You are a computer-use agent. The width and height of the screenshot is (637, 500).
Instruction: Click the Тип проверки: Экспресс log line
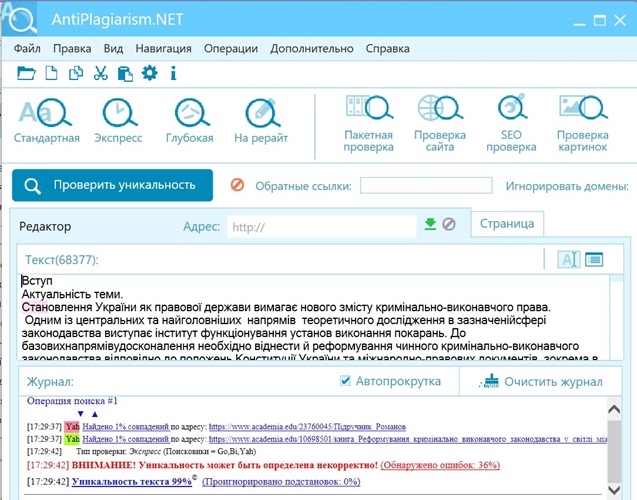[166, 451]
